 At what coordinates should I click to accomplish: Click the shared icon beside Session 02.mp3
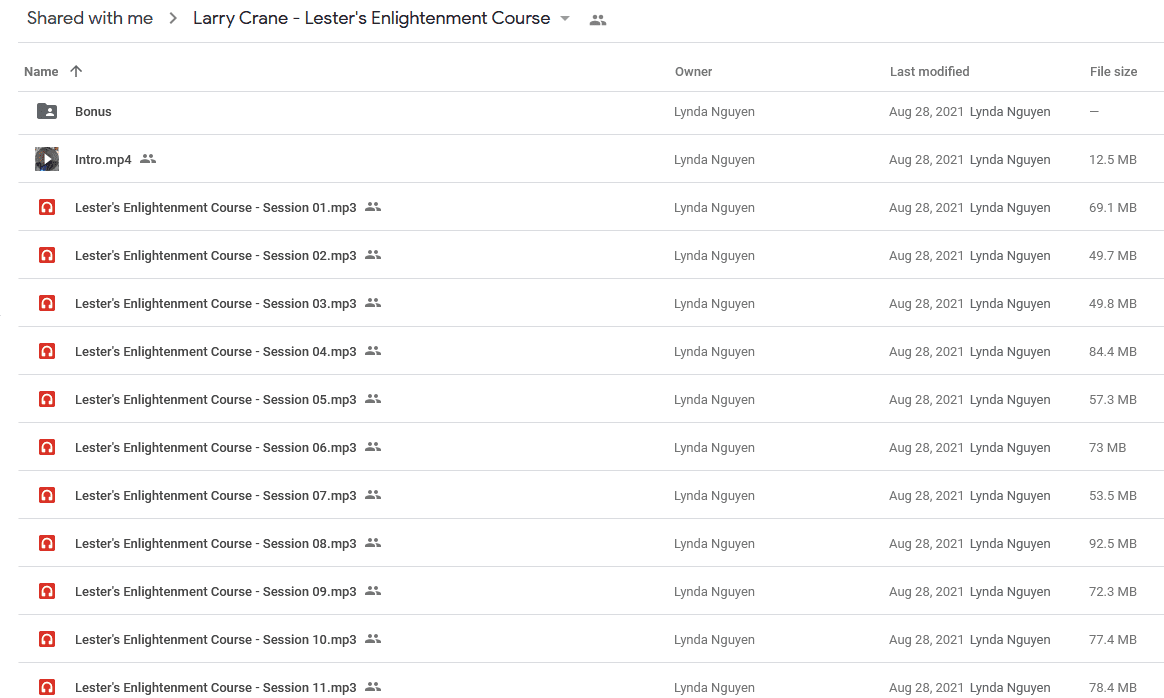coord(373,255)
